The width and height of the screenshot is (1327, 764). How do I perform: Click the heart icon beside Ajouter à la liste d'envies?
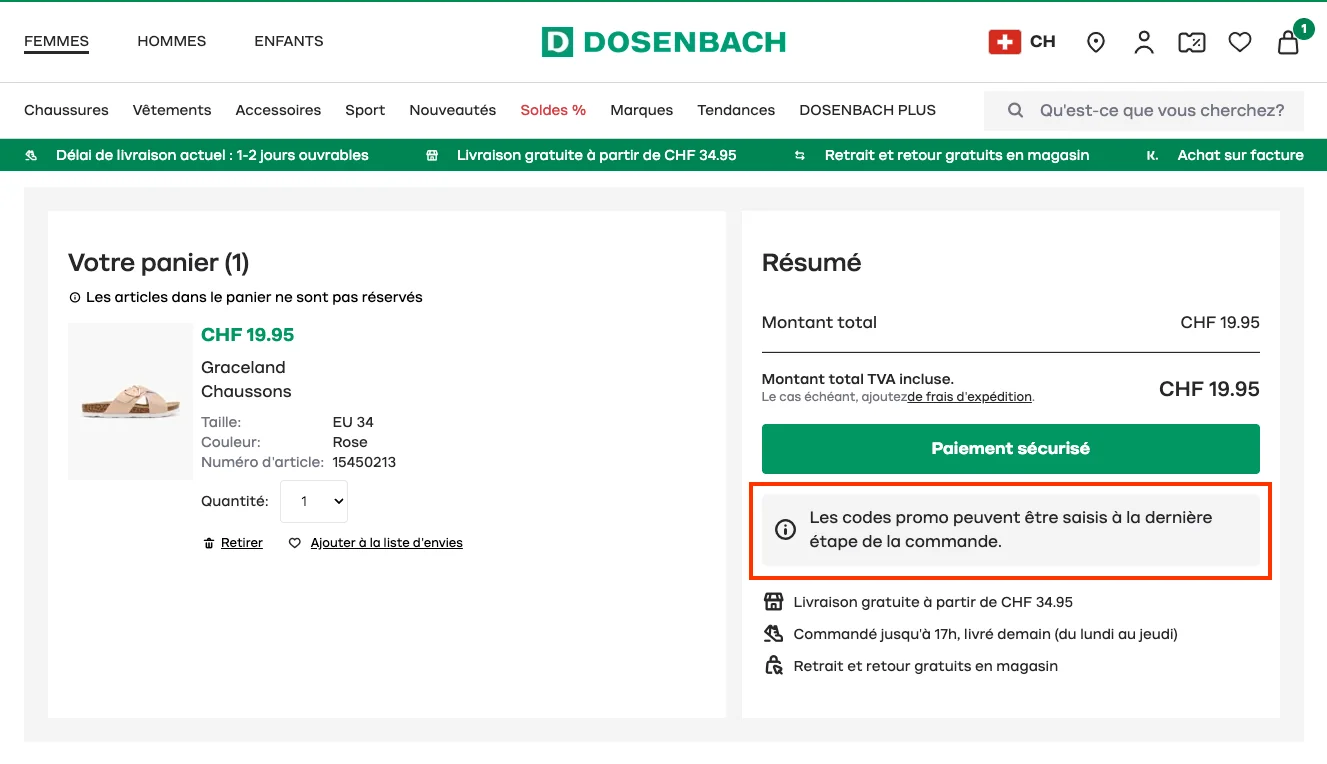click(x=295, y=543)
